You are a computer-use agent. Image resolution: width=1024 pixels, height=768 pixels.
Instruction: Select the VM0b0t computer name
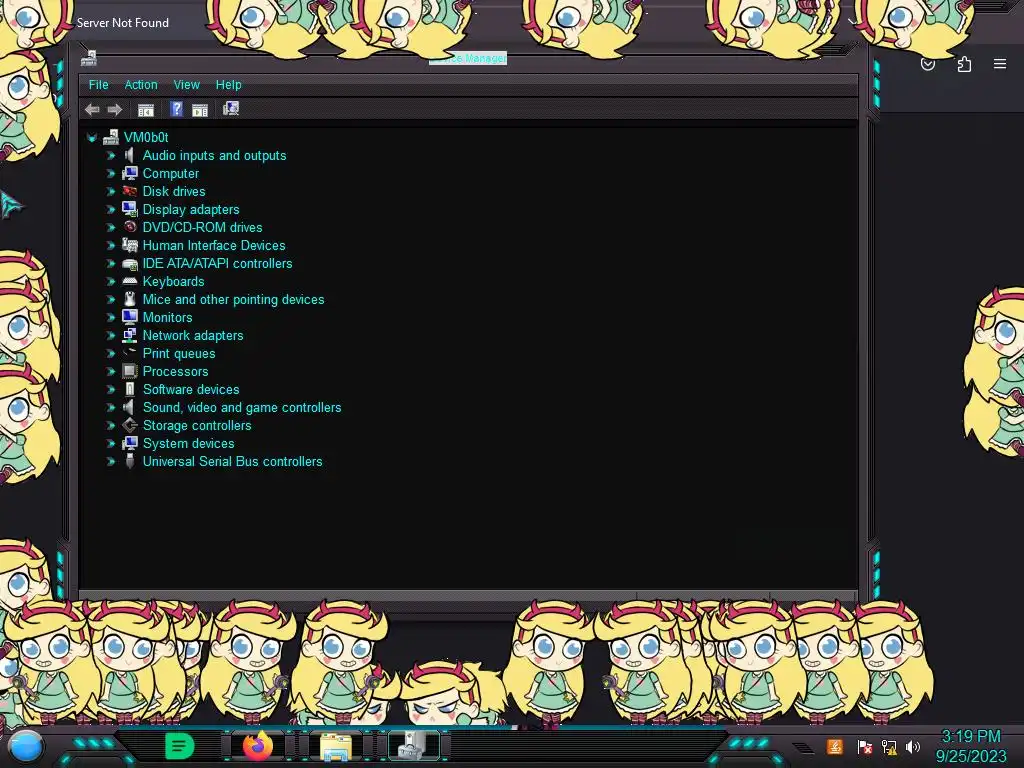point(146,138)
